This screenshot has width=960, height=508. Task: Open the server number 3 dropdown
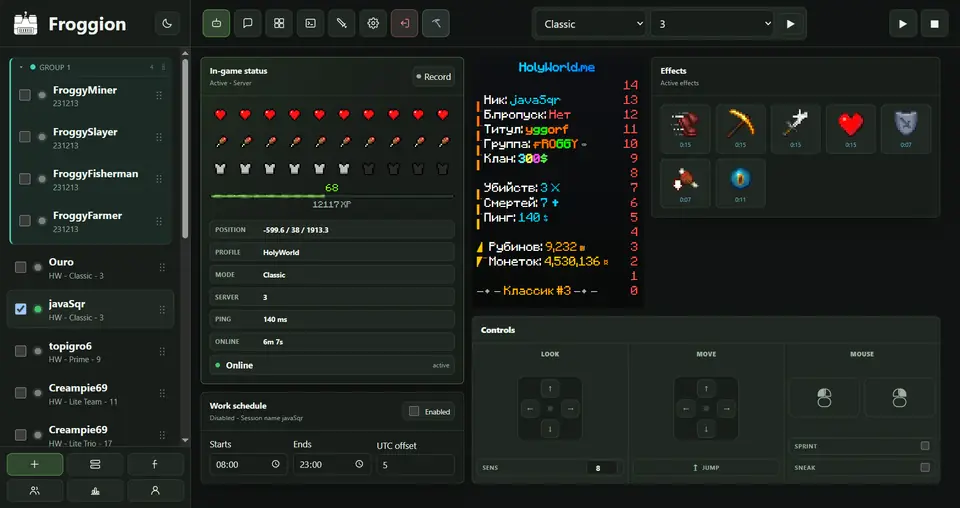click(x=713, y=24)
